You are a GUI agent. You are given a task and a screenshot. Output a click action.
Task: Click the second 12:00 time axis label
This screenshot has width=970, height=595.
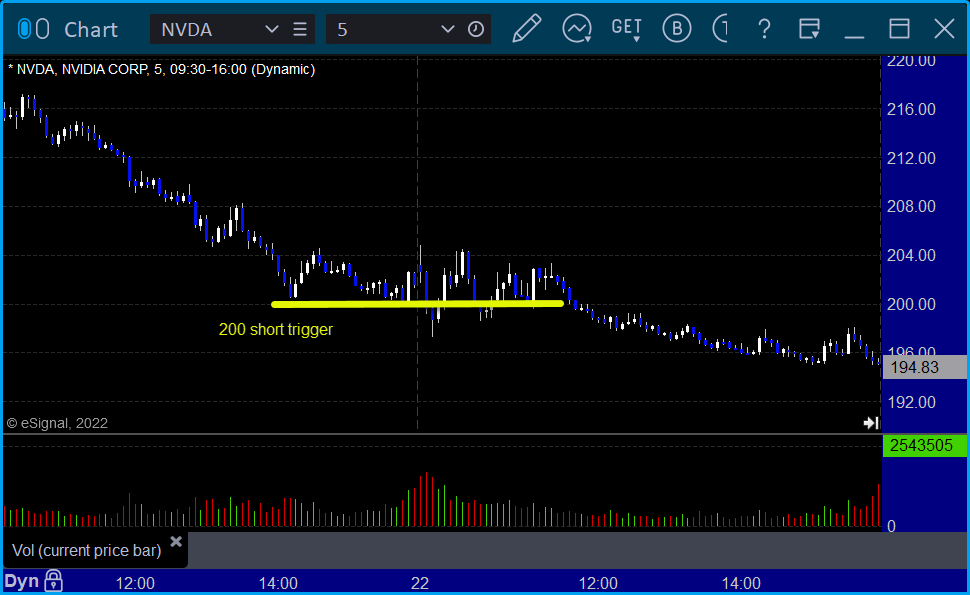tap(598, 583)
